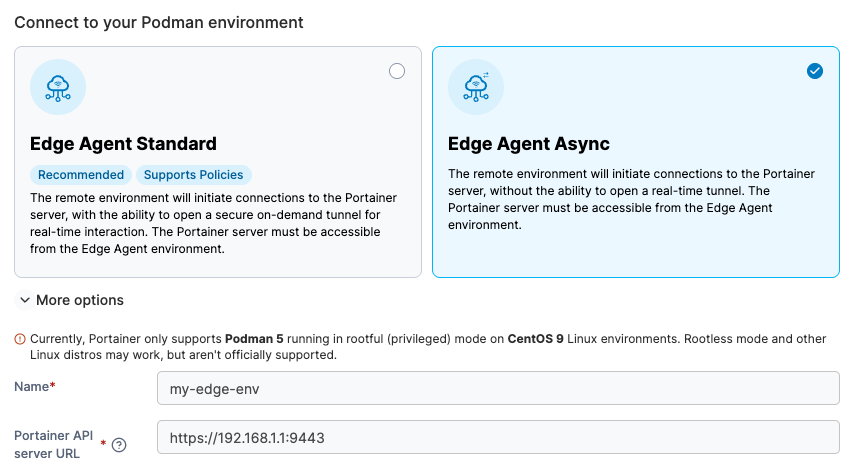853x470 pixels.
Task: Click the checked Edge Agent Async radio indicator
Action: 815,71
